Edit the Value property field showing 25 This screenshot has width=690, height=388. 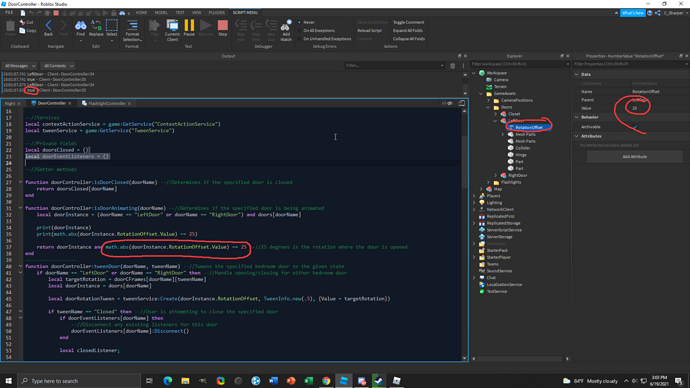point(658,108)
